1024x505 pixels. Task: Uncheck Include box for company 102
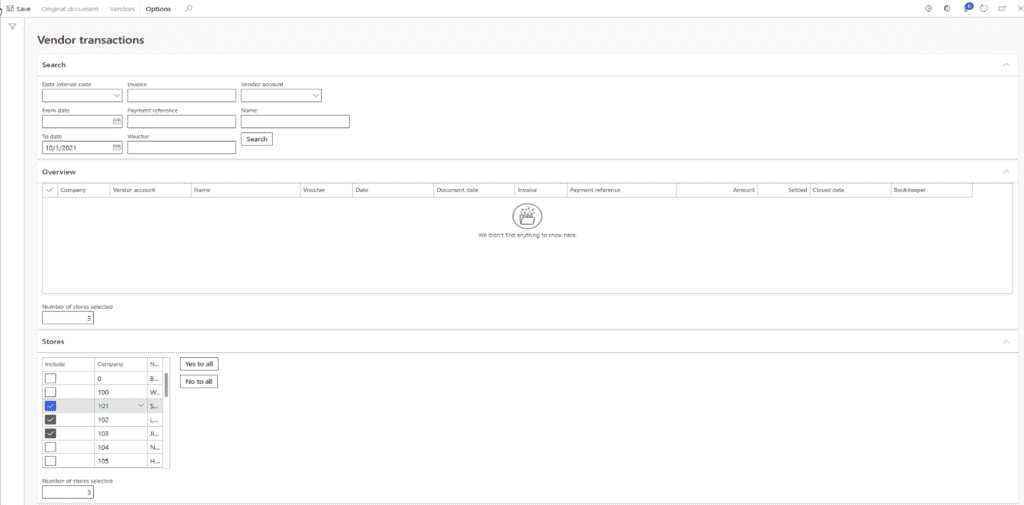tap(50, 419)
